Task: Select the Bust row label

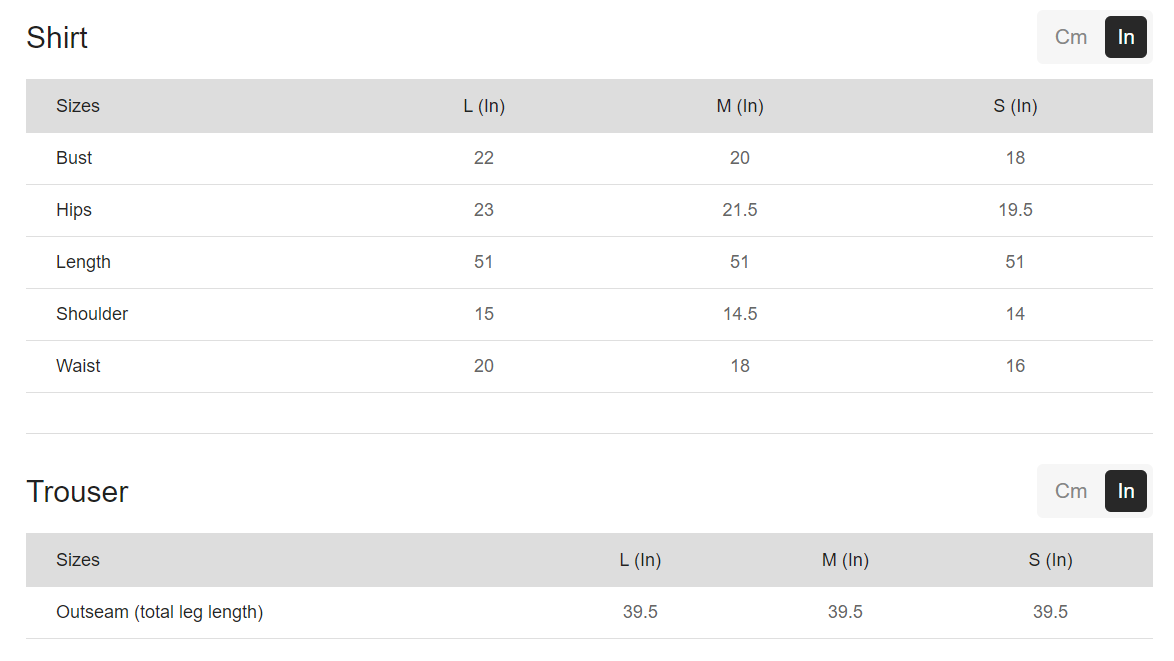Action: (74, 158)
